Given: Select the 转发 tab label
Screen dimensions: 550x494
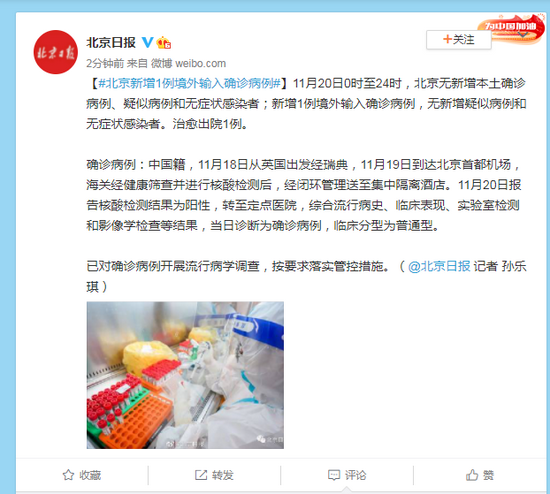Looking at the screenshot, I should pos(223,475).
